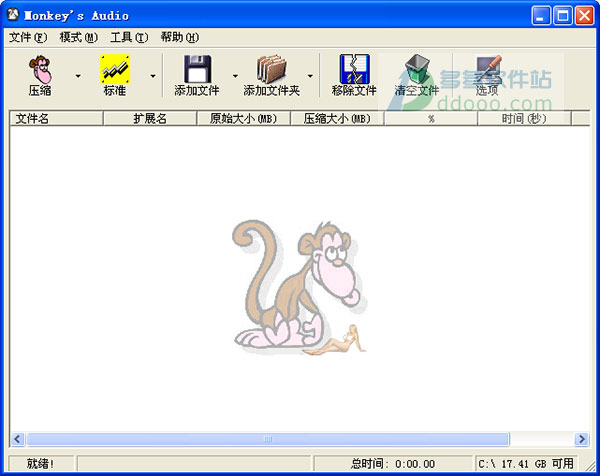
Task: Click the 压缩 (Compress) monkey face icon
Action: (x=40, y=69)
